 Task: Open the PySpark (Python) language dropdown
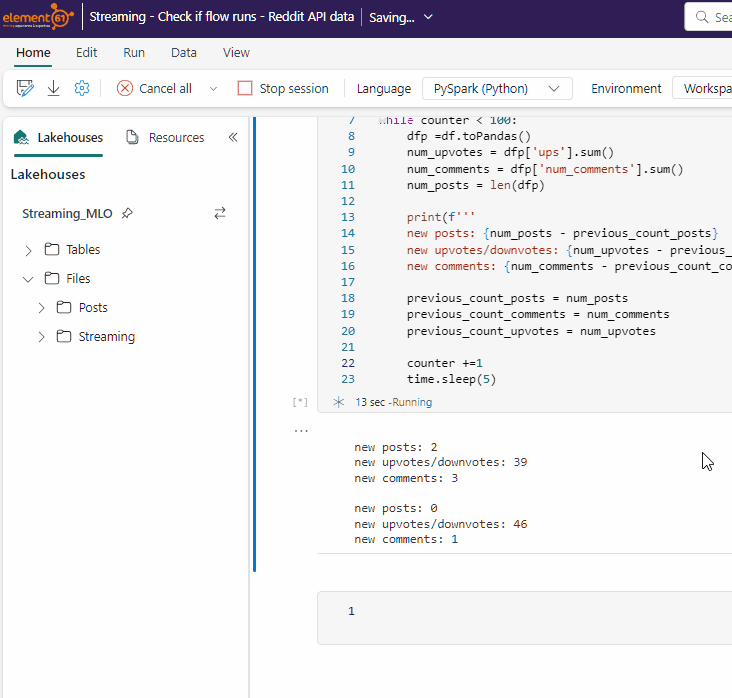(497, 88)
